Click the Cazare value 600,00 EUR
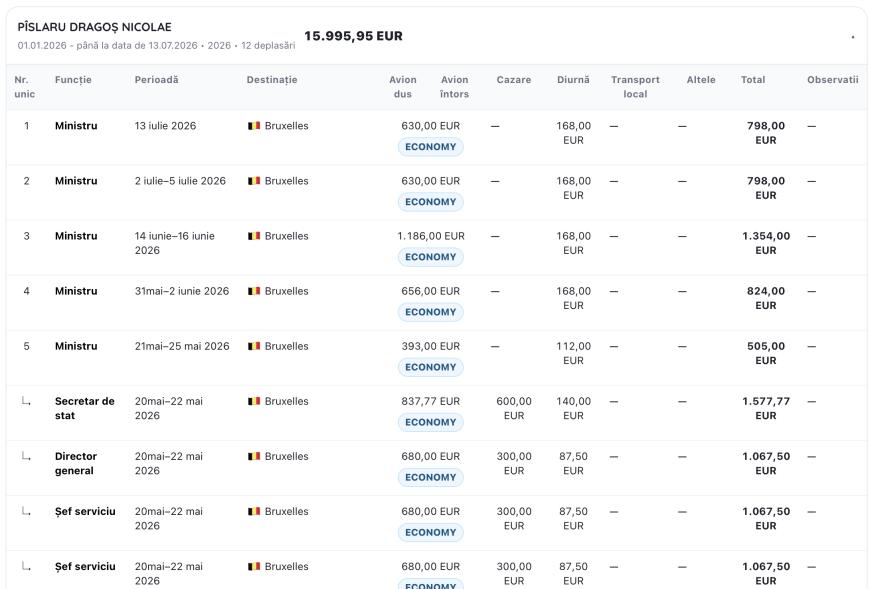 [x=514, y=408]
